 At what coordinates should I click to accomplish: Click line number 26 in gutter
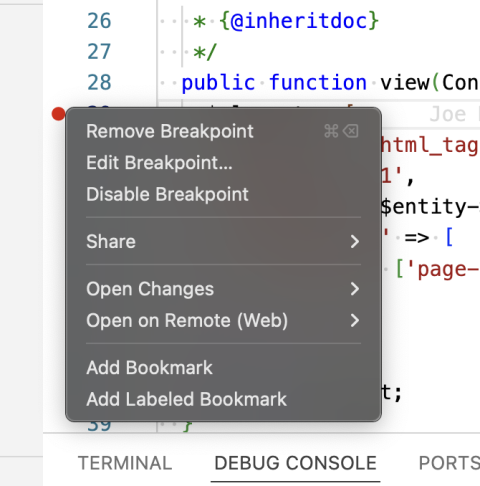point(99,21)
